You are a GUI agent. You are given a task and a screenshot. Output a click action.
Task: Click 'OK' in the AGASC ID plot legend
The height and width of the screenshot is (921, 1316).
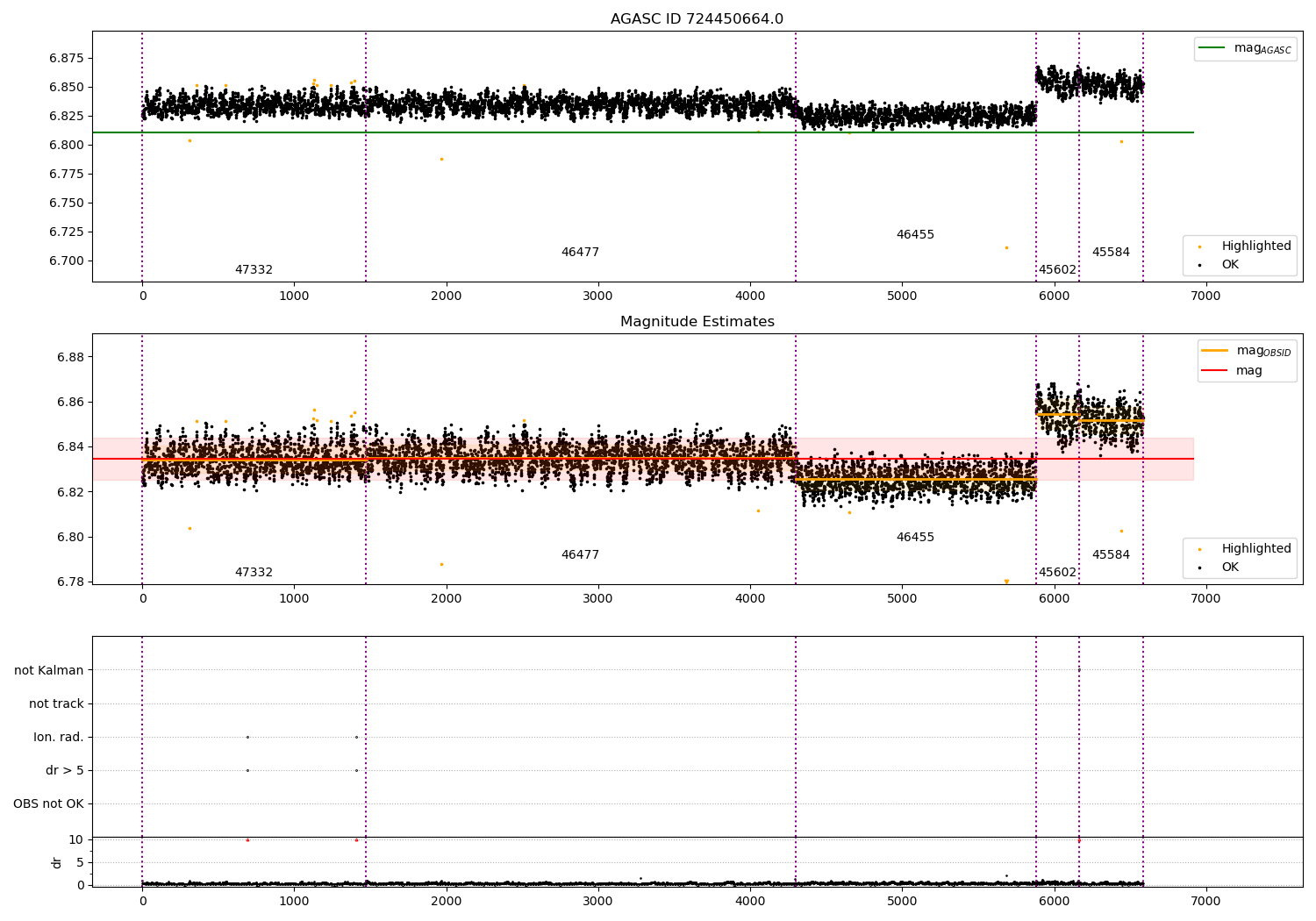tap(1230, 264)
